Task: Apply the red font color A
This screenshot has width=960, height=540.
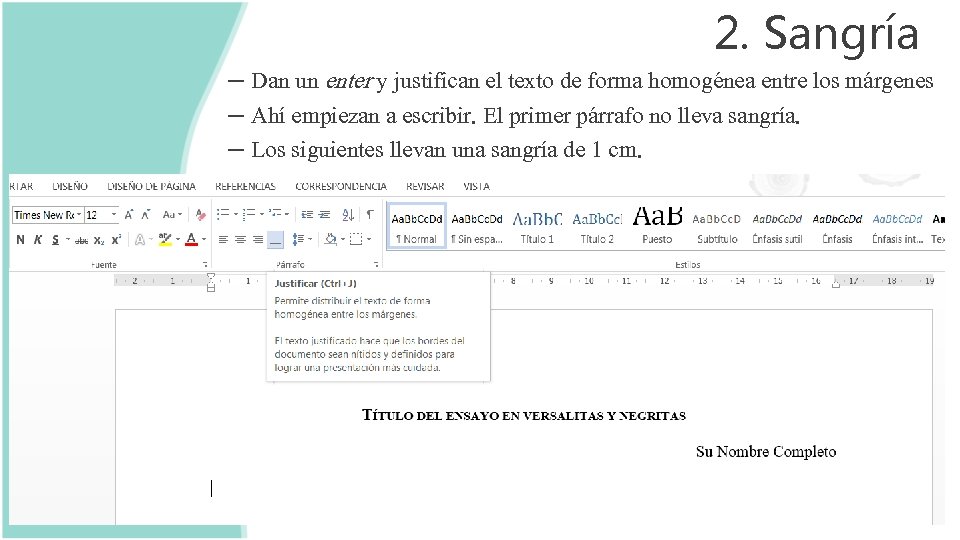Action: pos(192,239)
